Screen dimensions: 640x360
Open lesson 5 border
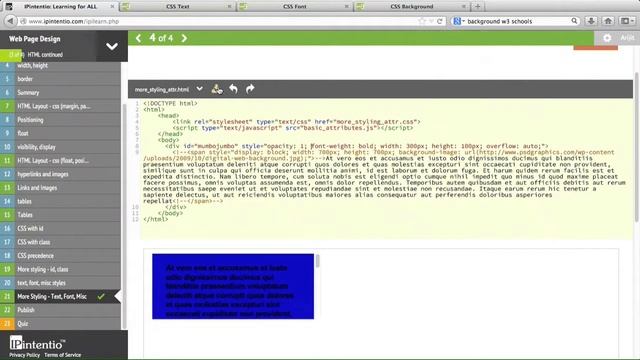(x=60, y=79)
